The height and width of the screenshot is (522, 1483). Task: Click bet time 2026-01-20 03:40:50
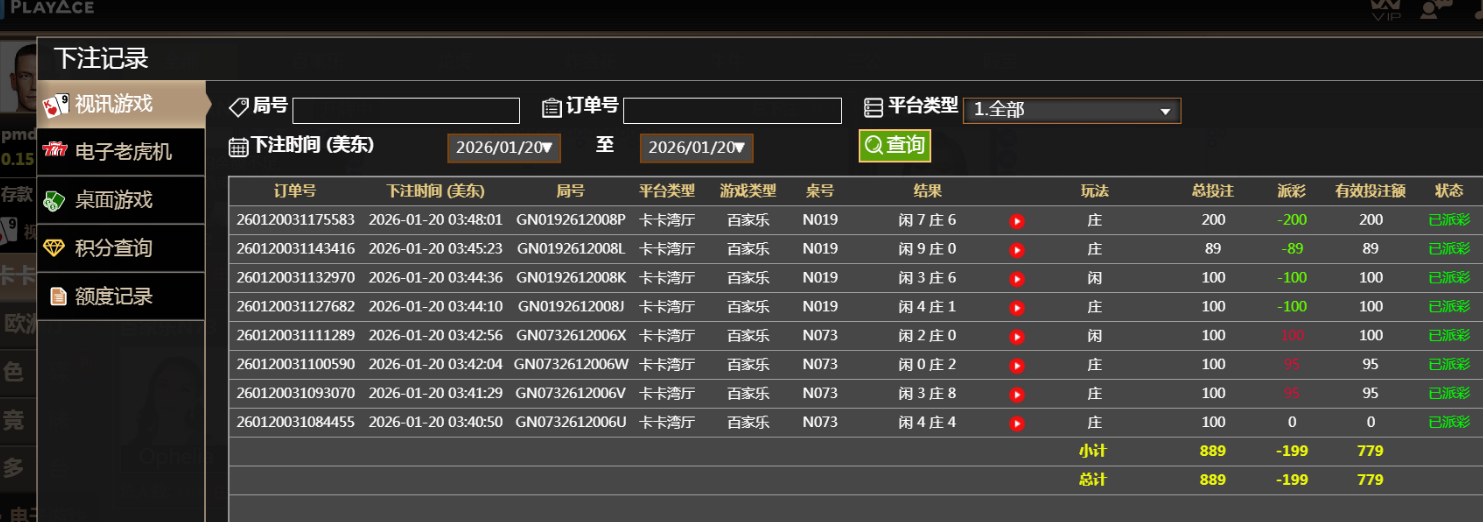click(x=435, y=423)
